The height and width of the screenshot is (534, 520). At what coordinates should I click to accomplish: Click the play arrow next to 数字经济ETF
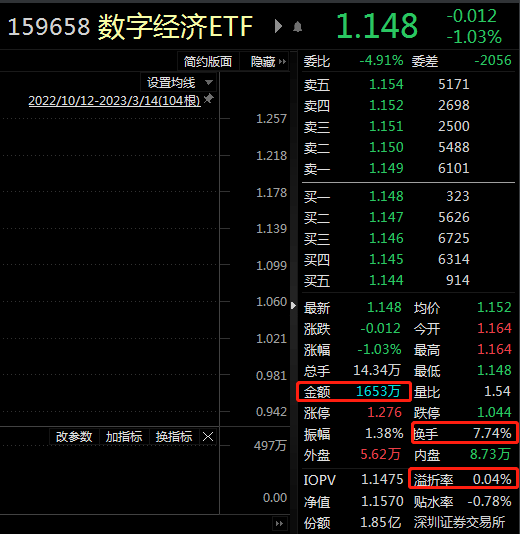point(278,26)
